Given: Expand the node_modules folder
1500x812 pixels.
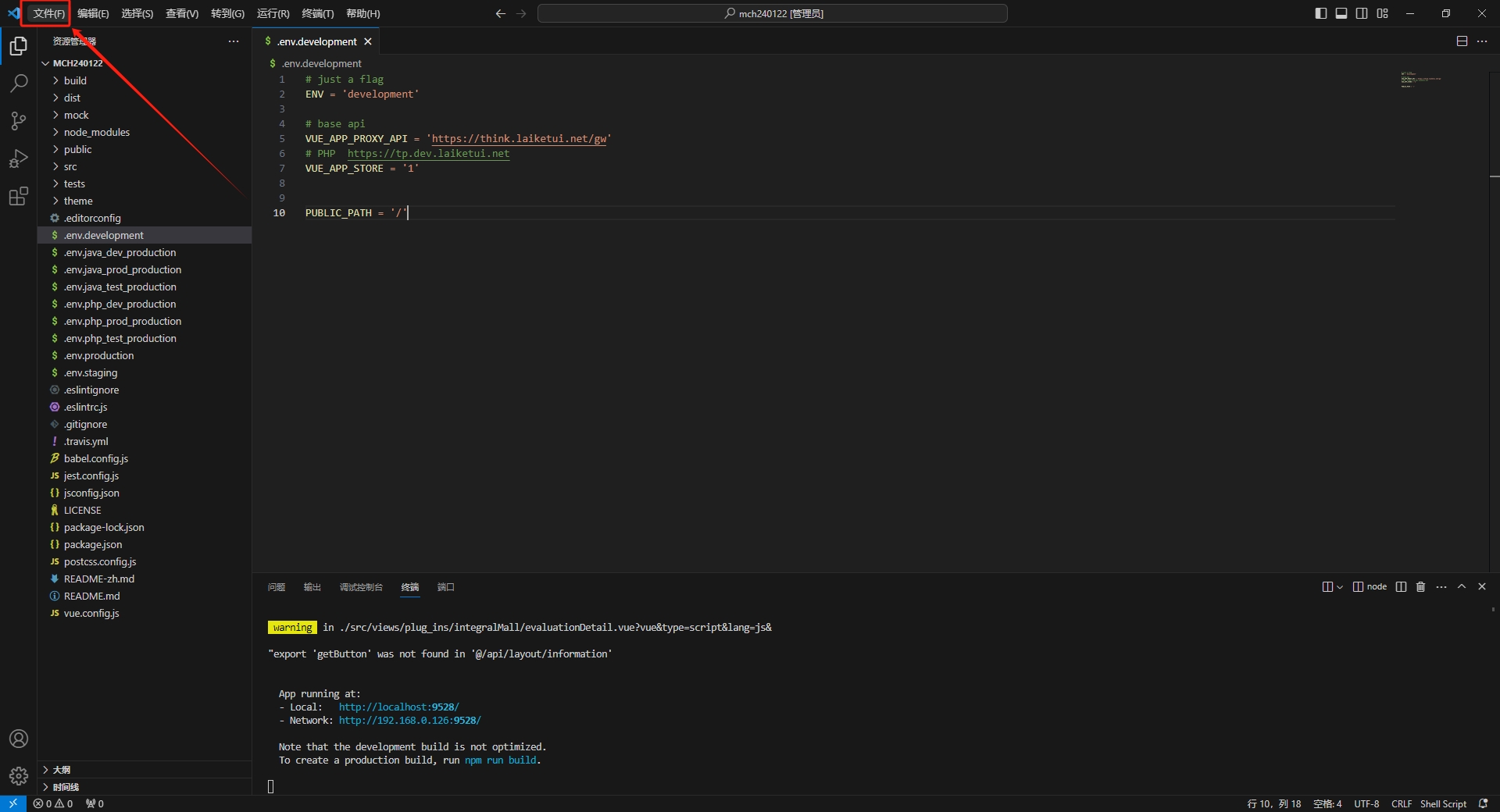Looking at the screenshot, I should click(x=96, y=132).
